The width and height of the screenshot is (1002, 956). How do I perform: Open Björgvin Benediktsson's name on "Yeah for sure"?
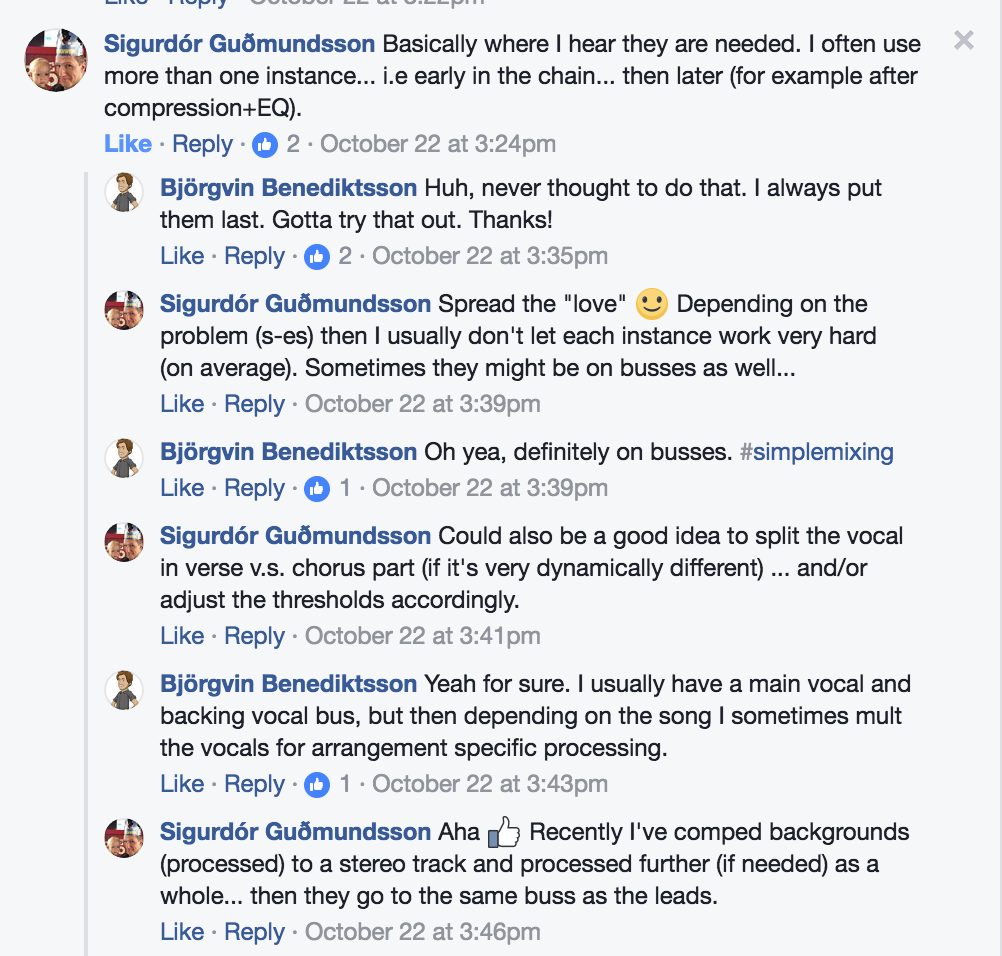288,685
